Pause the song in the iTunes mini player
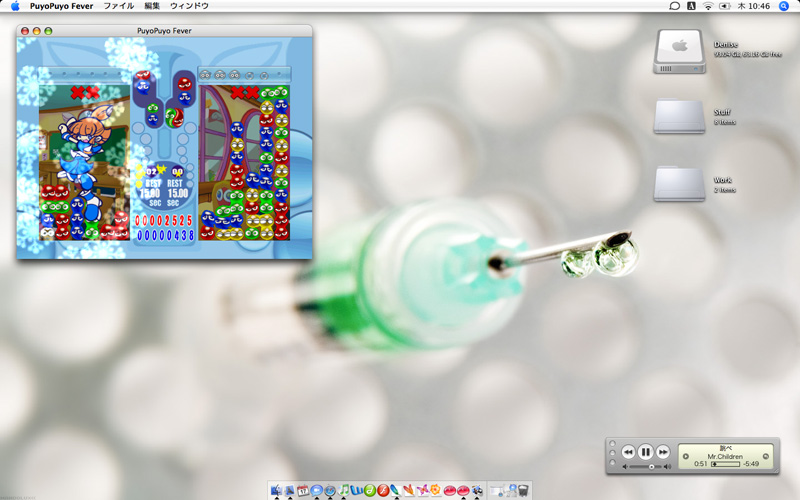This screenshot has width=800, height=500. 645,452
